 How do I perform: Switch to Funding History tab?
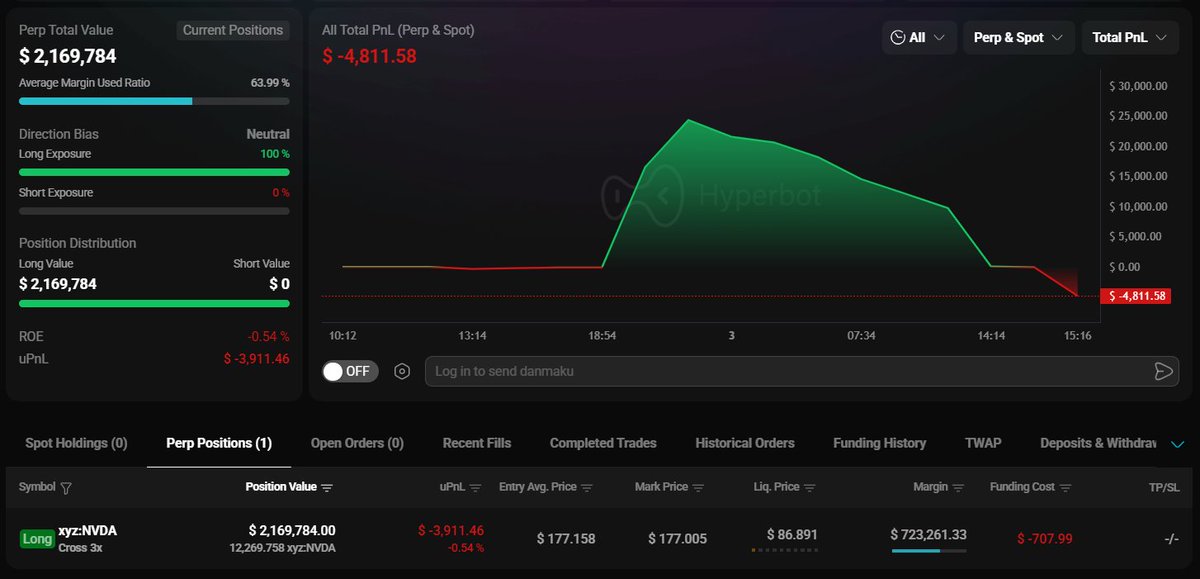(x=880, y=443)
